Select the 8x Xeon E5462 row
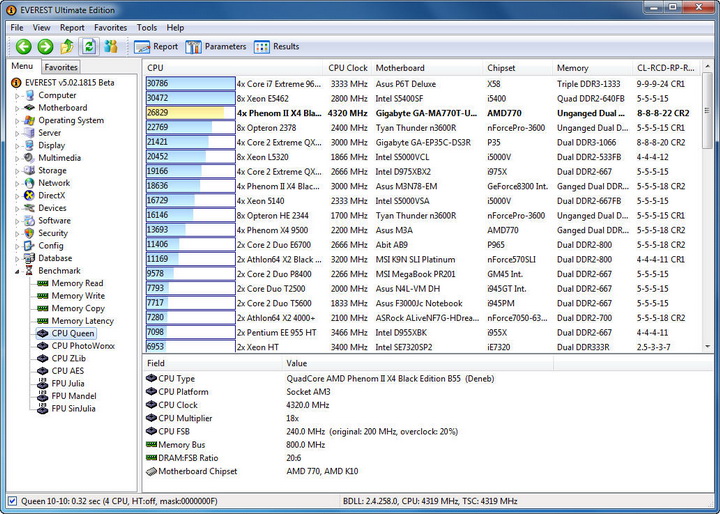Viewport: 720px width, 514px height. (x=422, y=98)
